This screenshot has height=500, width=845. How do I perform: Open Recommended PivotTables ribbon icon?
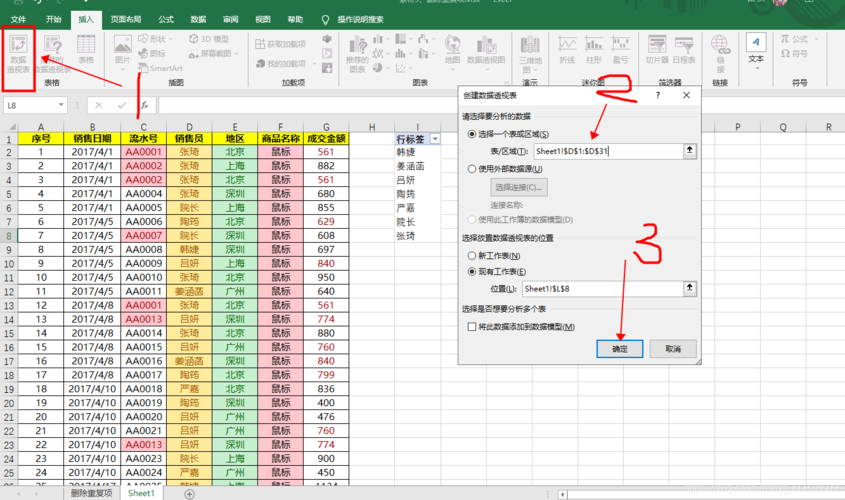pyautogui.click(x=53, y=54)
